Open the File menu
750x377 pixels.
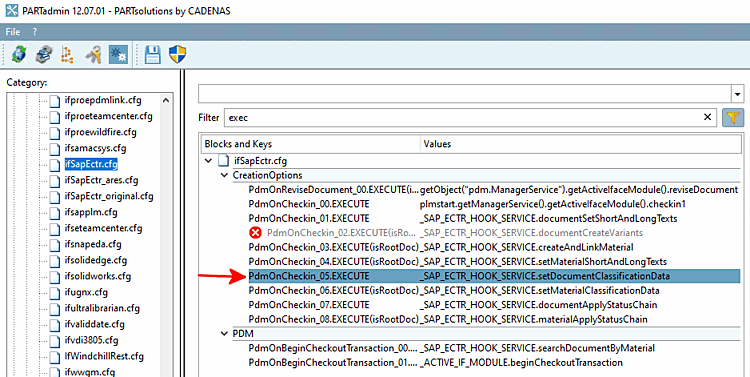(x=12, y=32)
